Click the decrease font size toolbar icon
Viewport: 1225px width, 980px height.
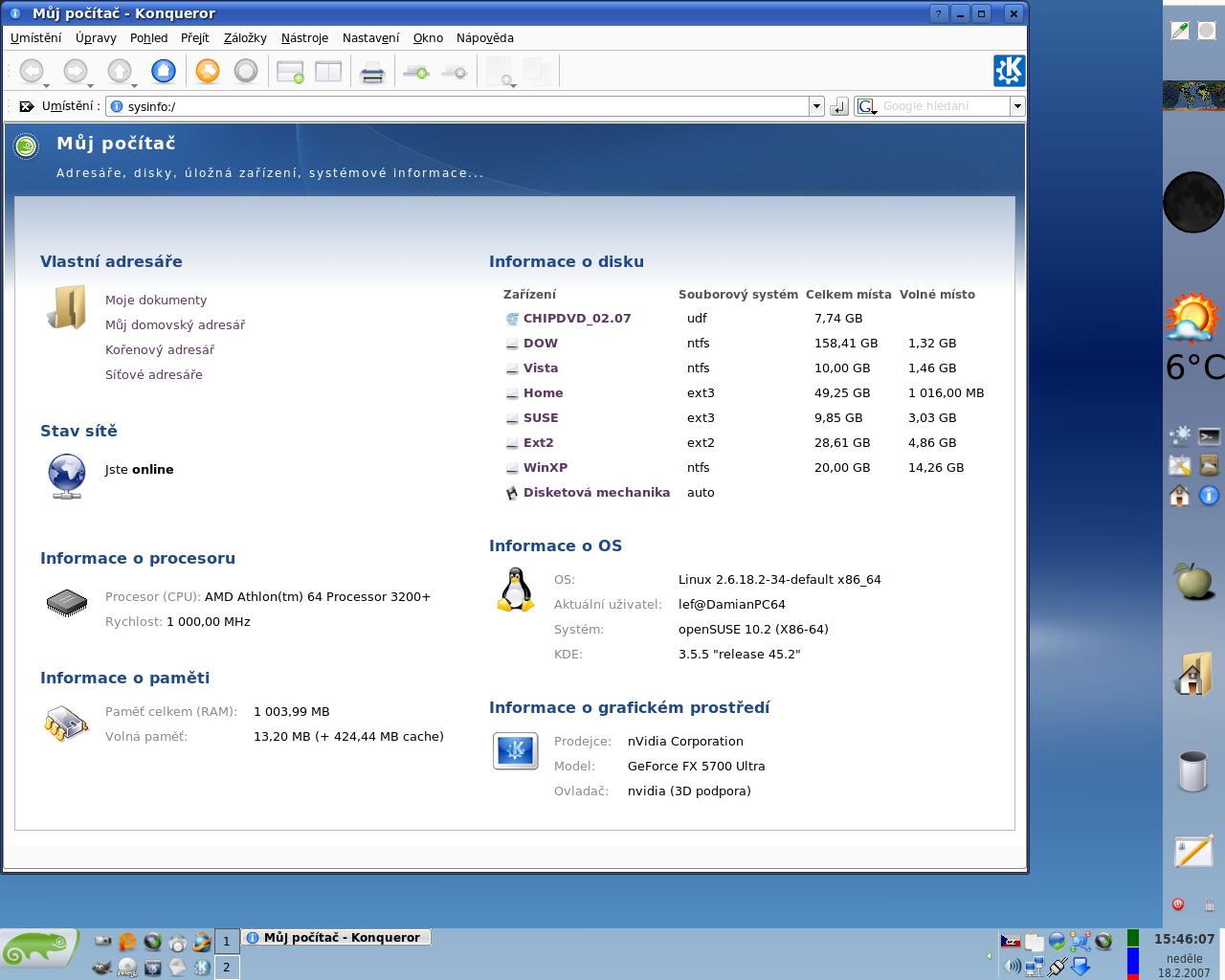tap(455, 72)
